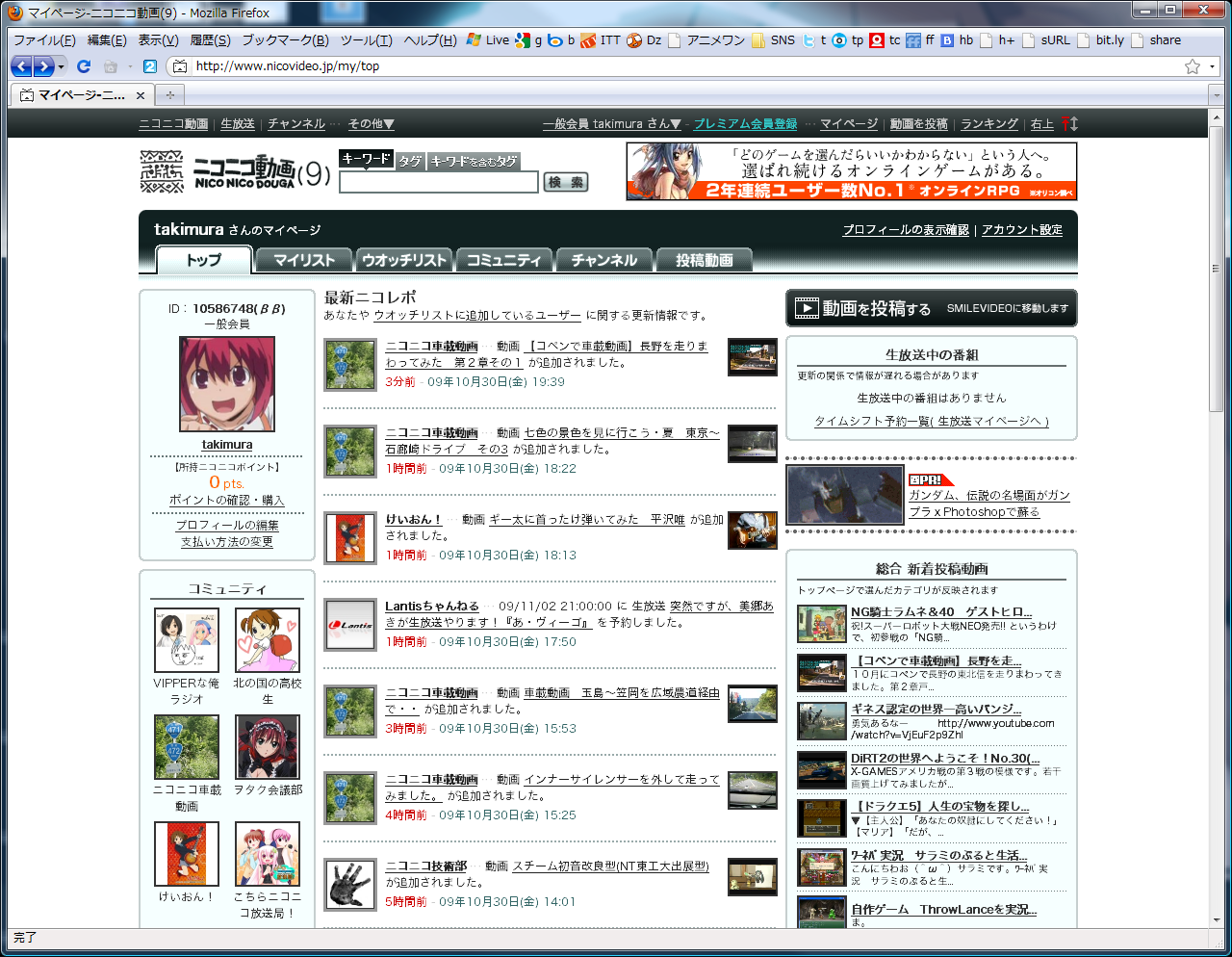
Task: Open the タイムシフト予約一覧 link
Action: (x=932, y=421)
